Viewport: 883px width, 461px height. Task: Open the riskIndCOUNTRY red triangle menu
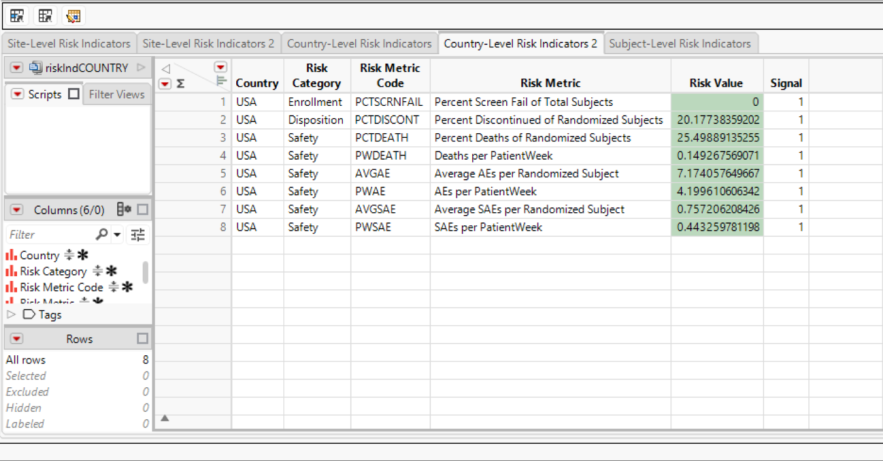(x=17, y=68)
